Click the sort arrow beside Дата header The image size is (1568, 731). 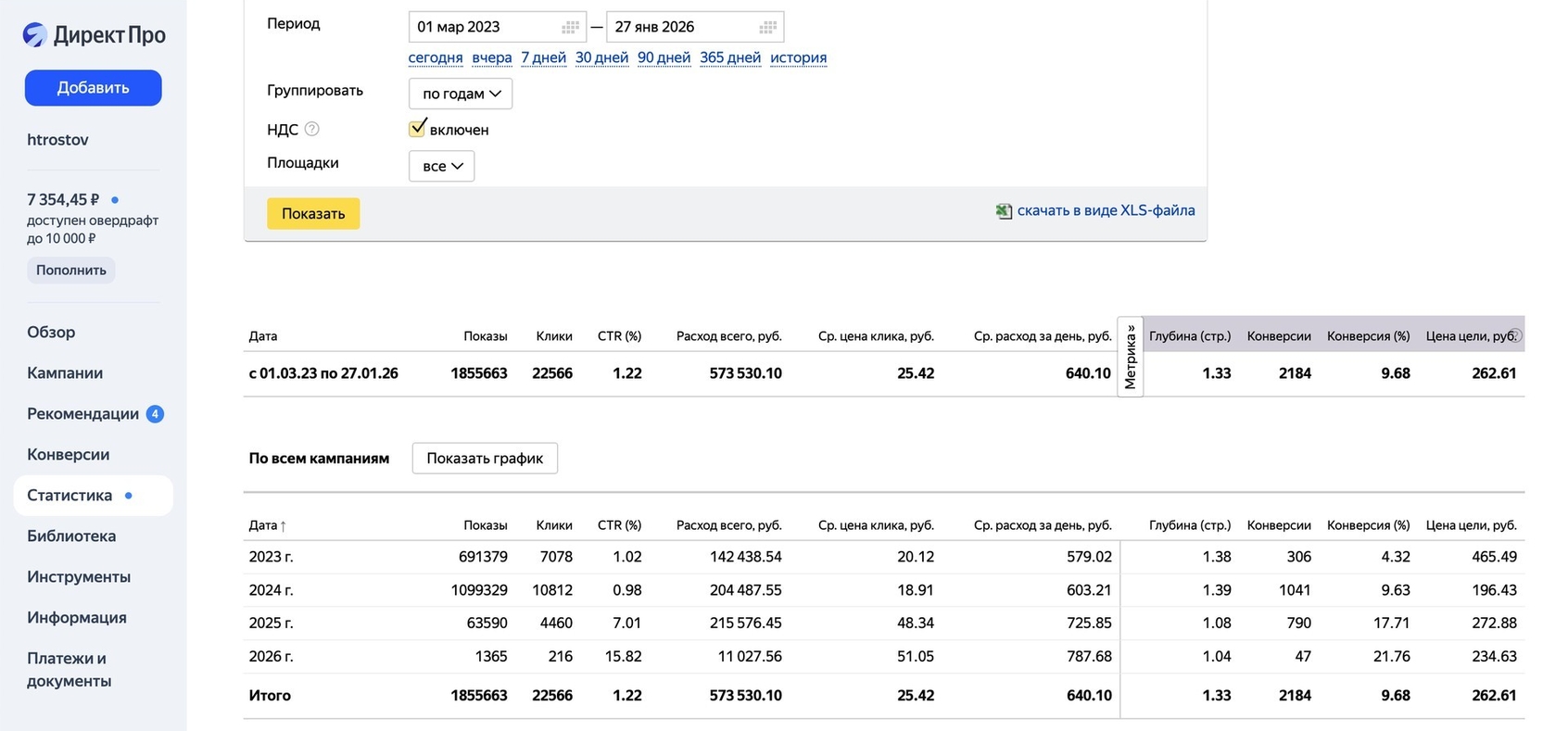click(x=284, y=526)
